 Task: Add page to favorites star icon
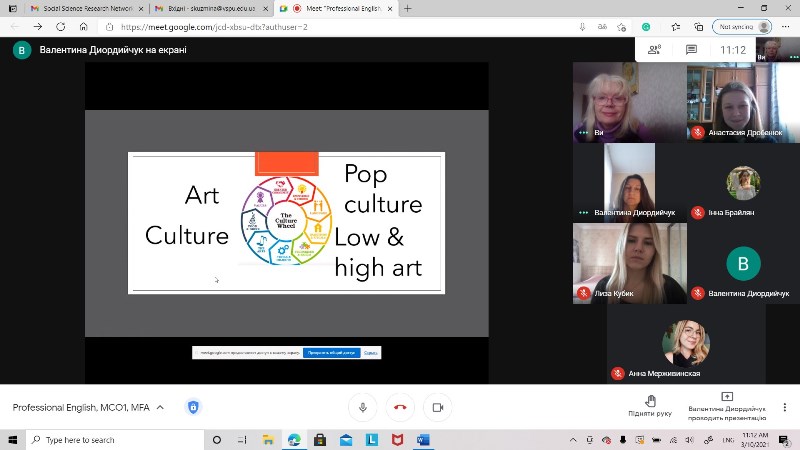coord(621,27)
